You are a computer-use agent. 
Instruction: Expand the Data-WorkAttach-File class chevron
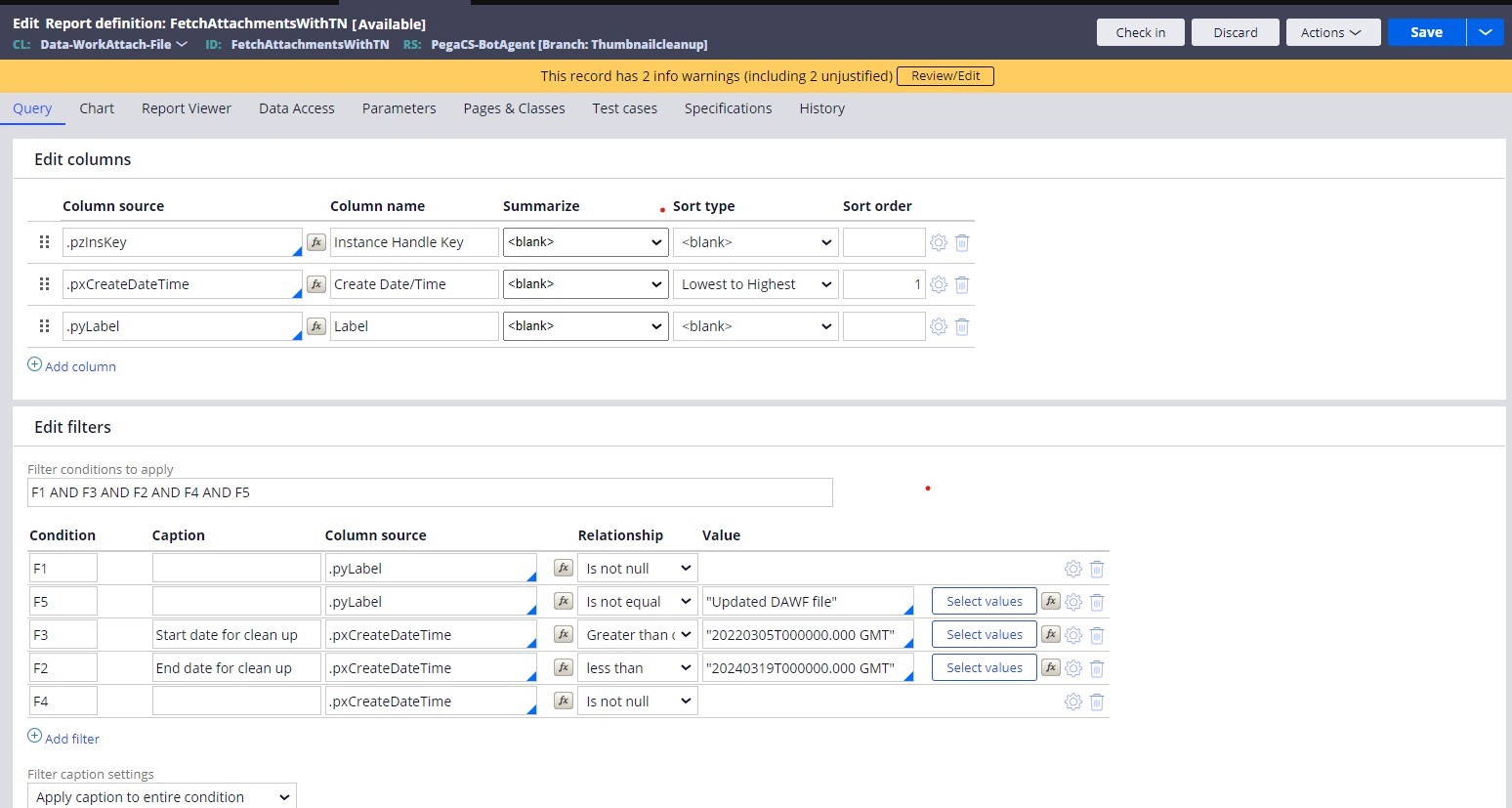point(182,44)
